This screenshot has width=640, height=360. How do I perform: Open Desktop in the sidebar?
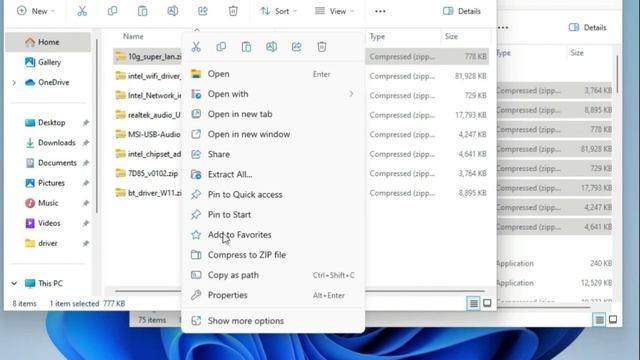click(x=51, y=122)
